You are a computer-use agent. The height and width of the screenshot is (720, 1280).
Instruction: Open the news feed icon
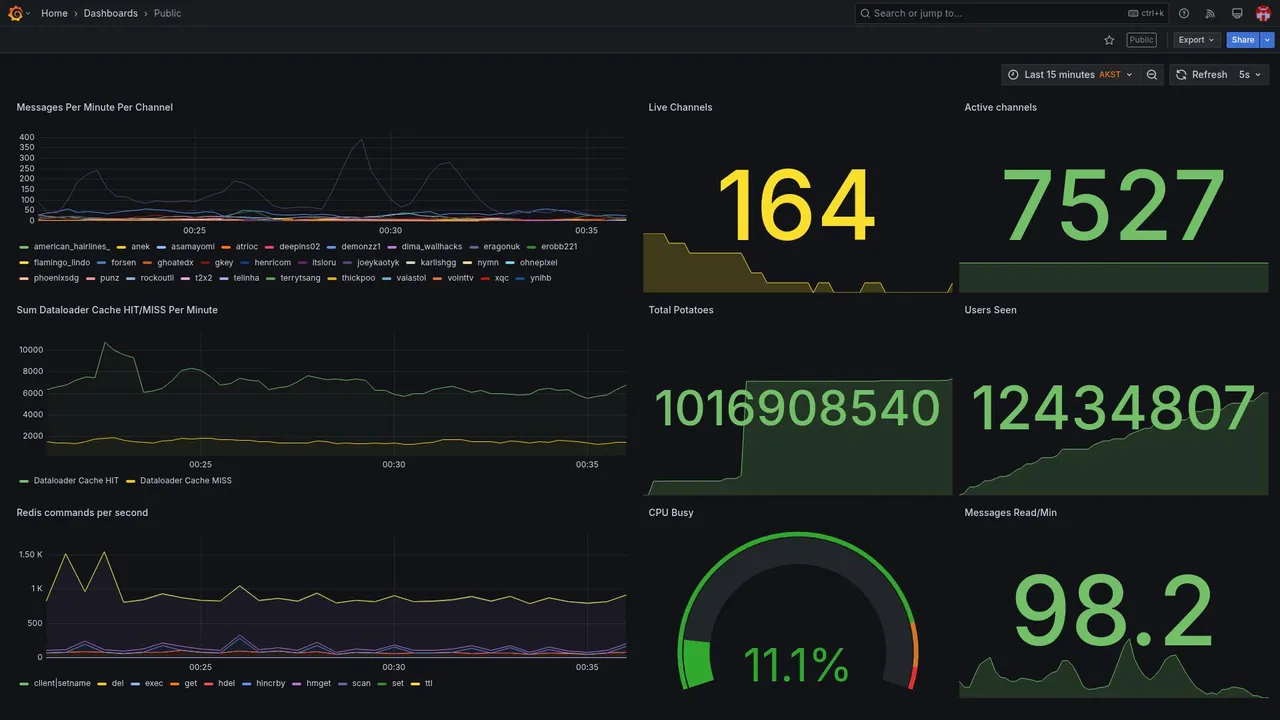click(1210, 13)
